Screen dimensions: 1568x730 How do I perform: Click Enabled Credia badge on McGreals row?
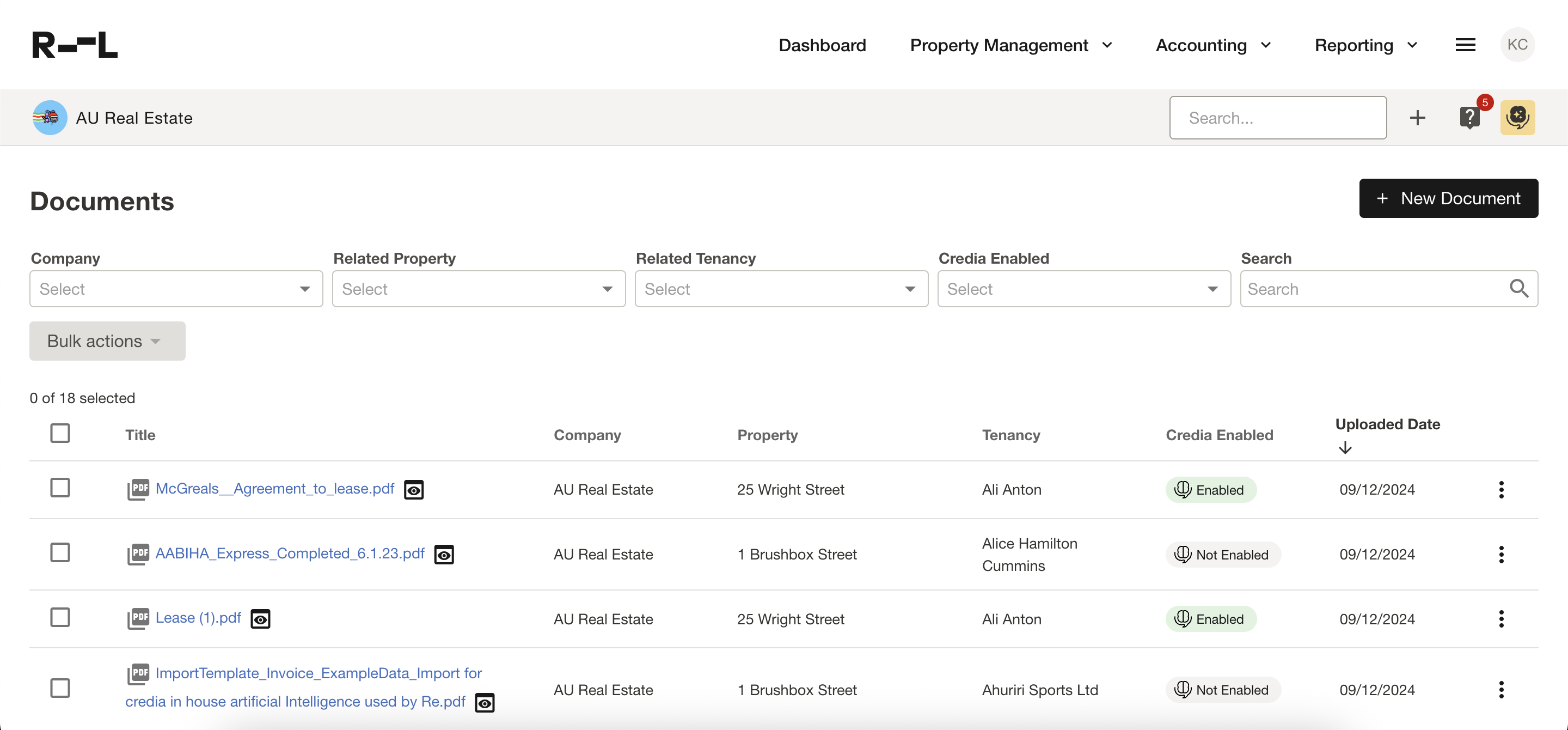(x=1211, y=490)
